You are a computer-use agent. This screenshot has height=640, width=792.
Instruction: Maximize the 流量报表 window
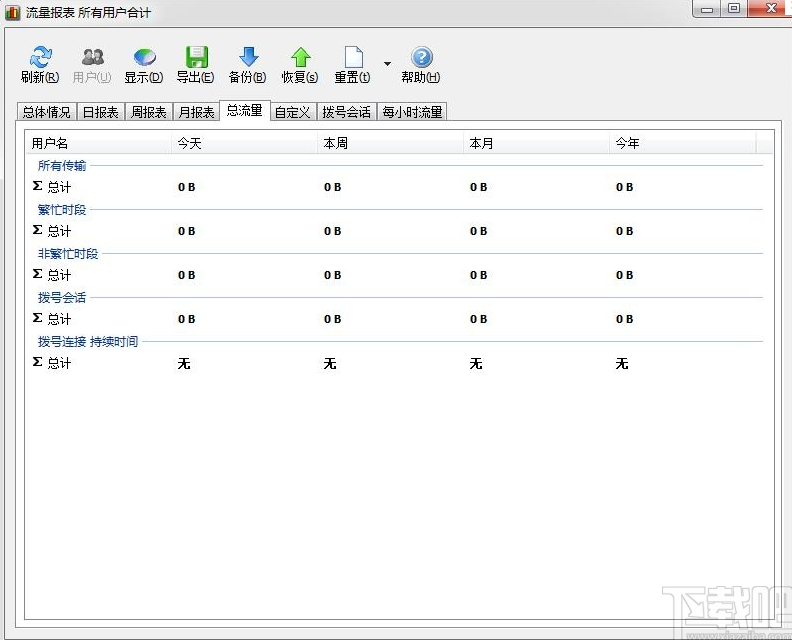click(x=733, y=9)
